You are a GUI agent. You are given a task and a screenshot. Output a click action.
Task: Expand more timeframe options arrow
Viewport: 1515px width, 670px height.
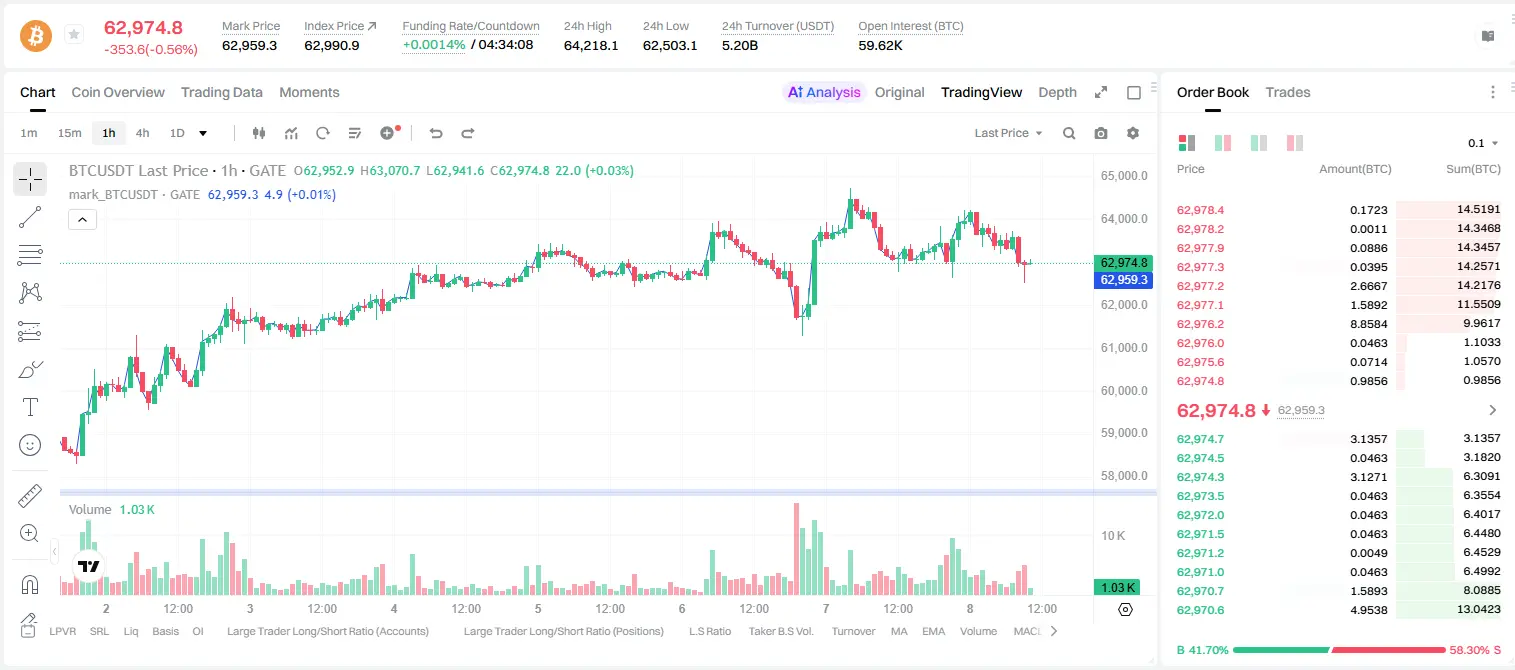(x=203, y=133)
